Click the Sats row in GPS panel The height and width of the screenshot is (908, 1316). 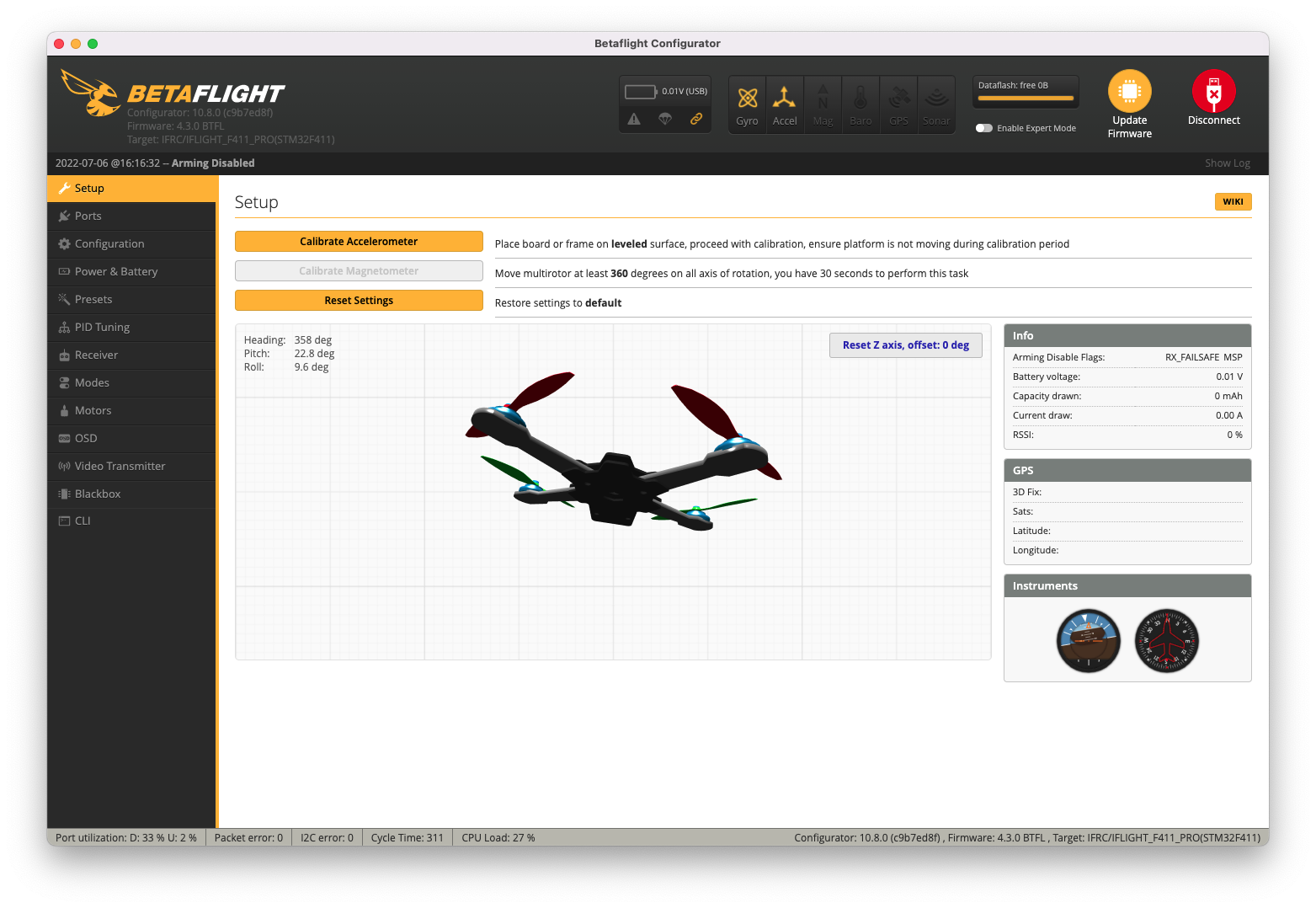[x=1127, y=511]
